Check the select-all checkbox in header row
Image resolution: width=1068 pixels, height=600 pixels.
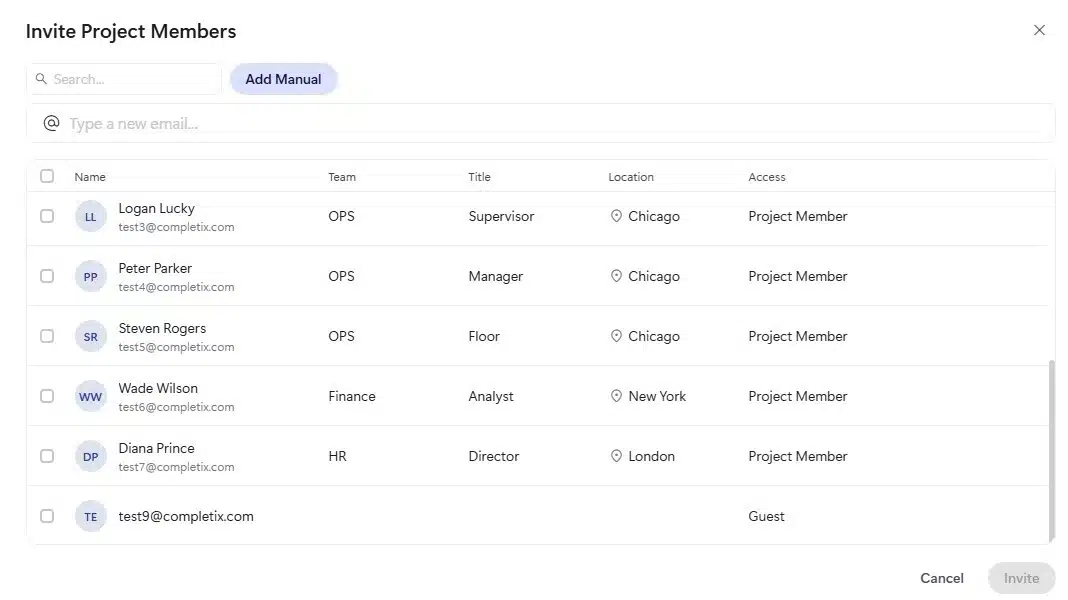(x=46, y=175)
